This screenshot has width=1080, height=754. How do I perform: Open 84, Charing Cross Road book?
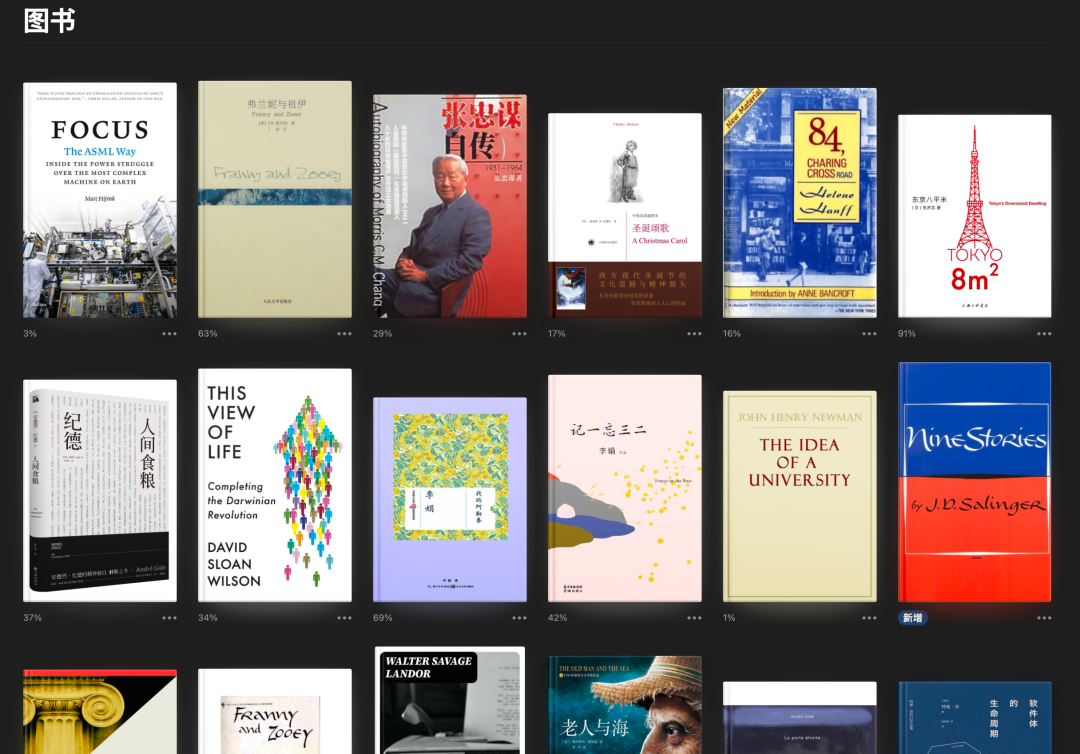pyautogui.click(x=800, y=203)
